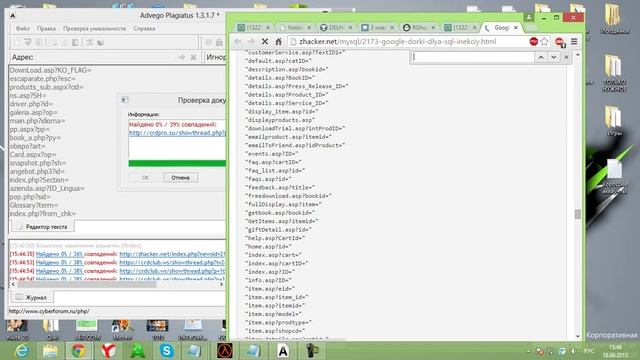Clear the Advego address field with X

click(193, 57)
